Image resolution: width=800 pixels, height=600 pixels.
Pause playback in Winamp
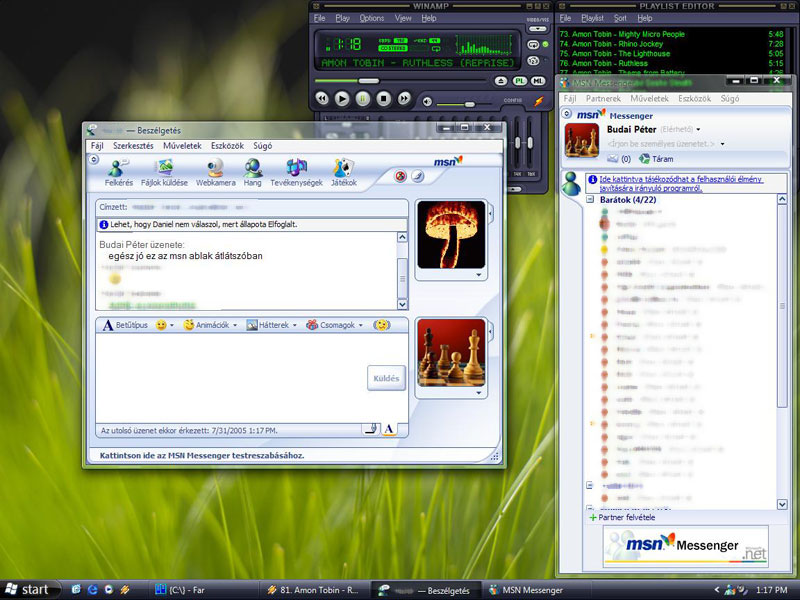click(363, 98)
